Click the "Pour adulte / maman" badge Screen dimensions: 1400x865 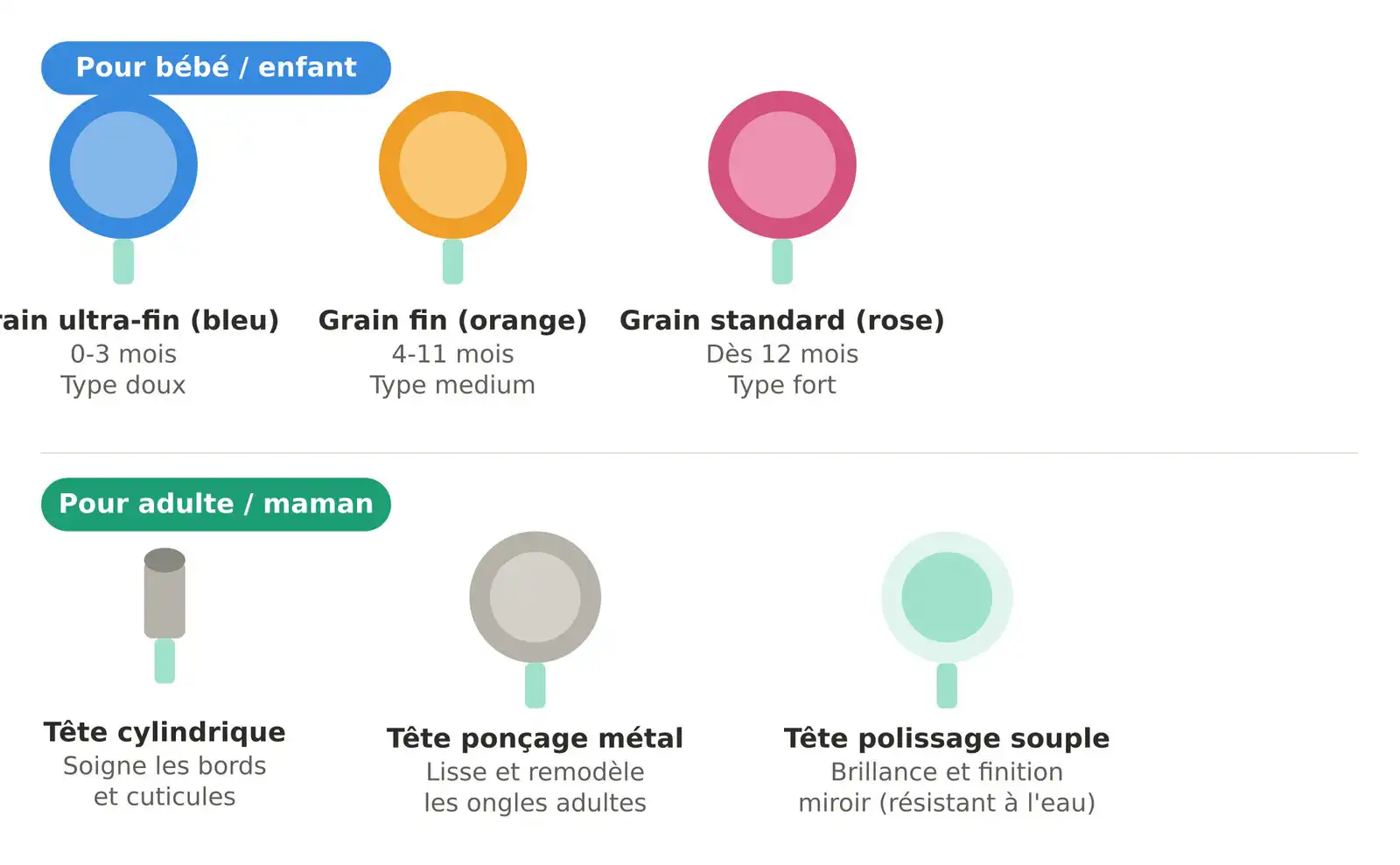click(x=216, y=504)
